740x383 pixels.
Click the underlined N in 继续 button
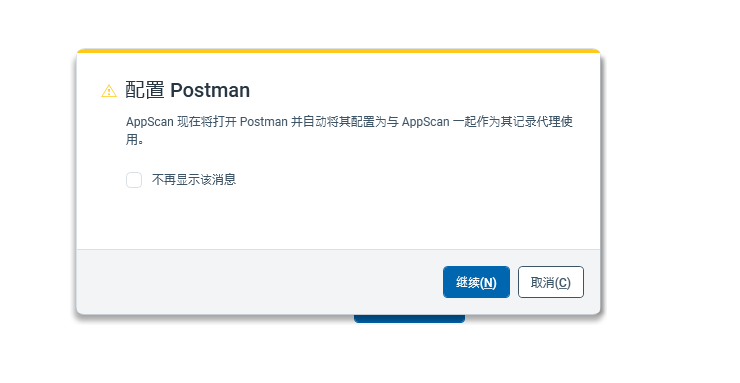coord(488,283)
